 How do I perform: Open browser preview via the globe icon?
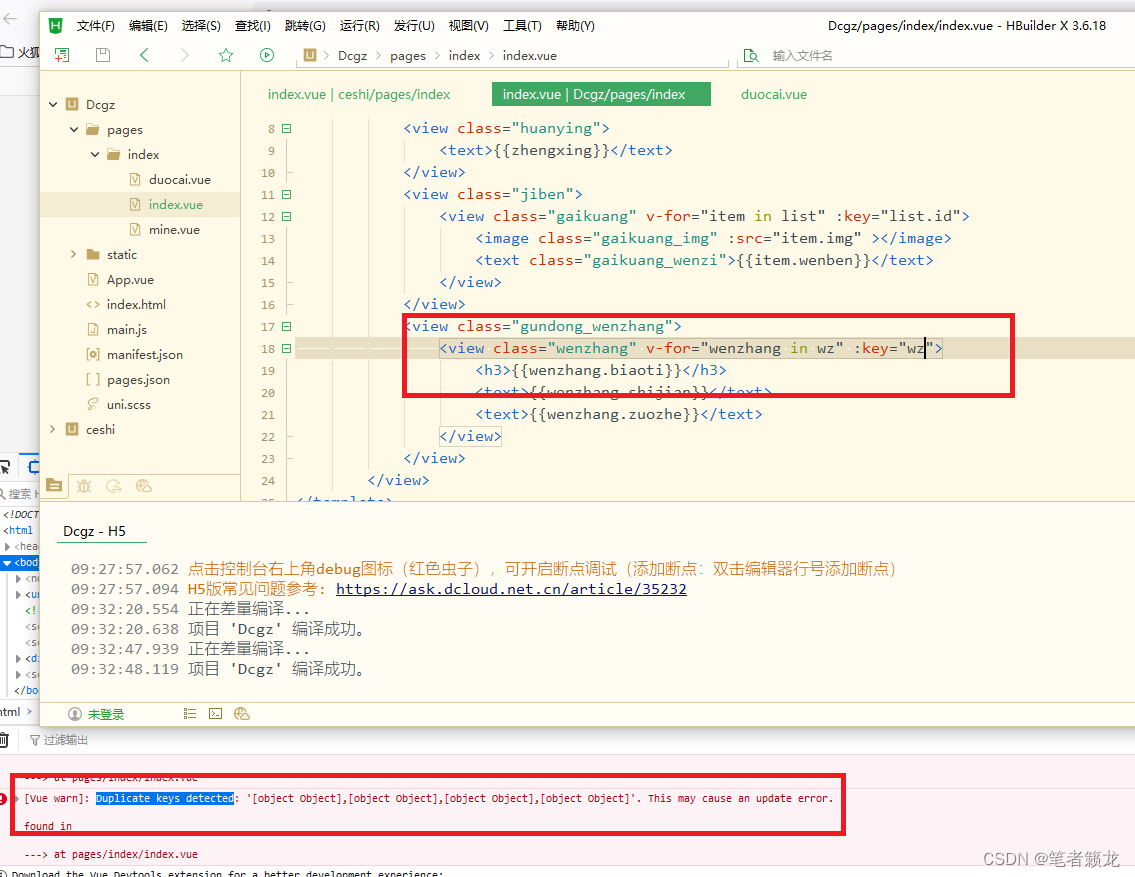(x=143, y=486)
